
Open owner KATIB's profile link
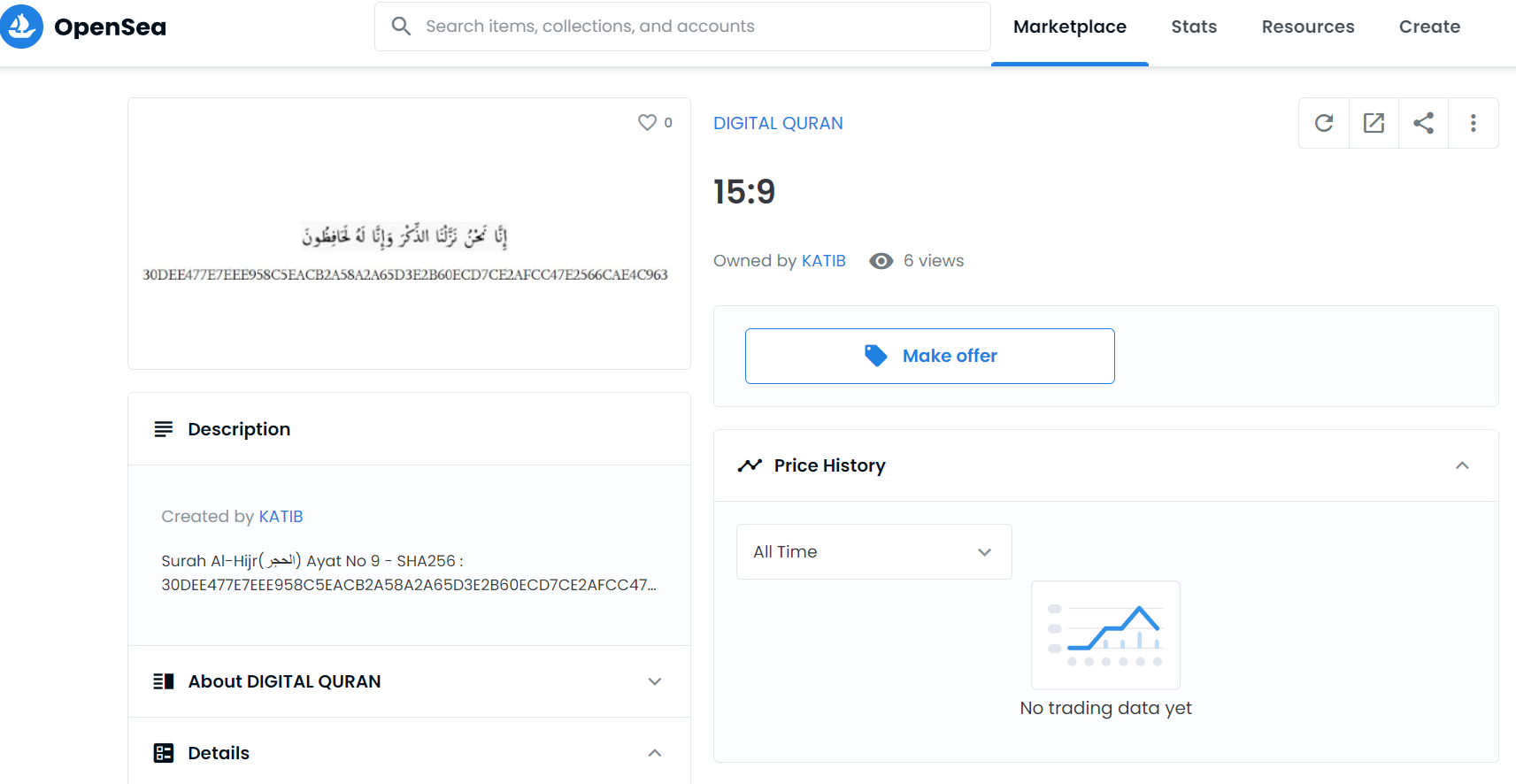coord(823,261)
